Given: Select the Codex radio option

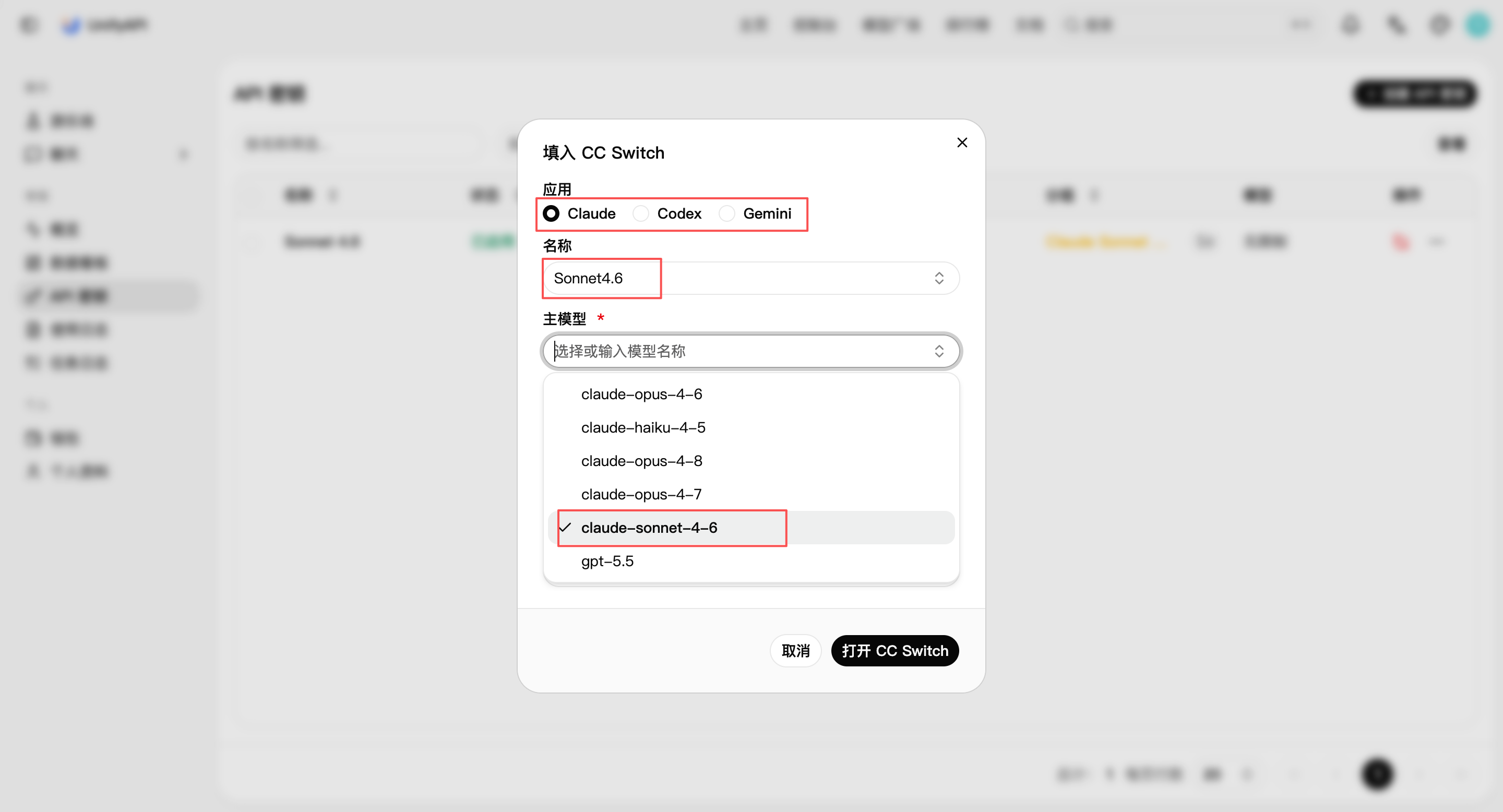Looking at the screenshot, I should (641, 213).
